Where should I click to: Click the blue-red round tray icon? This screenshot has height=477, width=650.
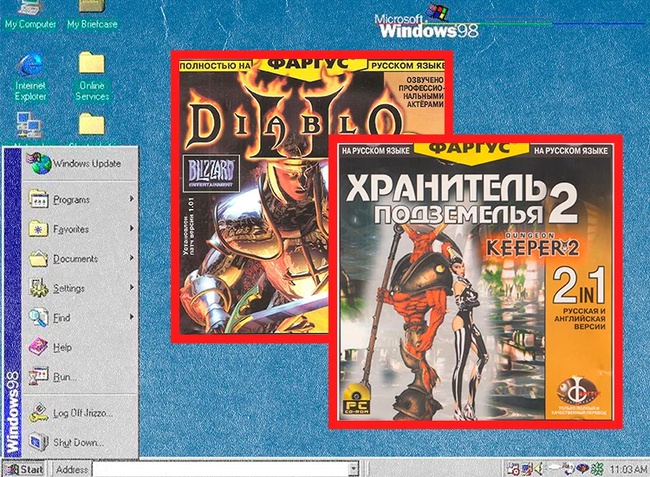pos(583,469)
